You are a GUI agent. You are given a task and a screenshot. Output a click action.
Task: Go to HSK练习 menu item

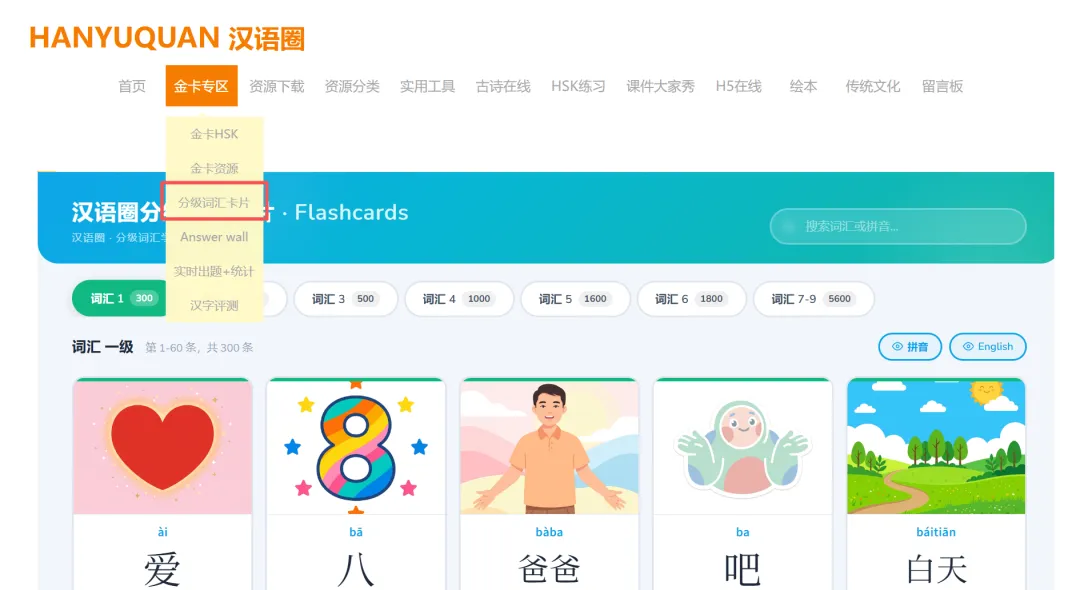578,86
